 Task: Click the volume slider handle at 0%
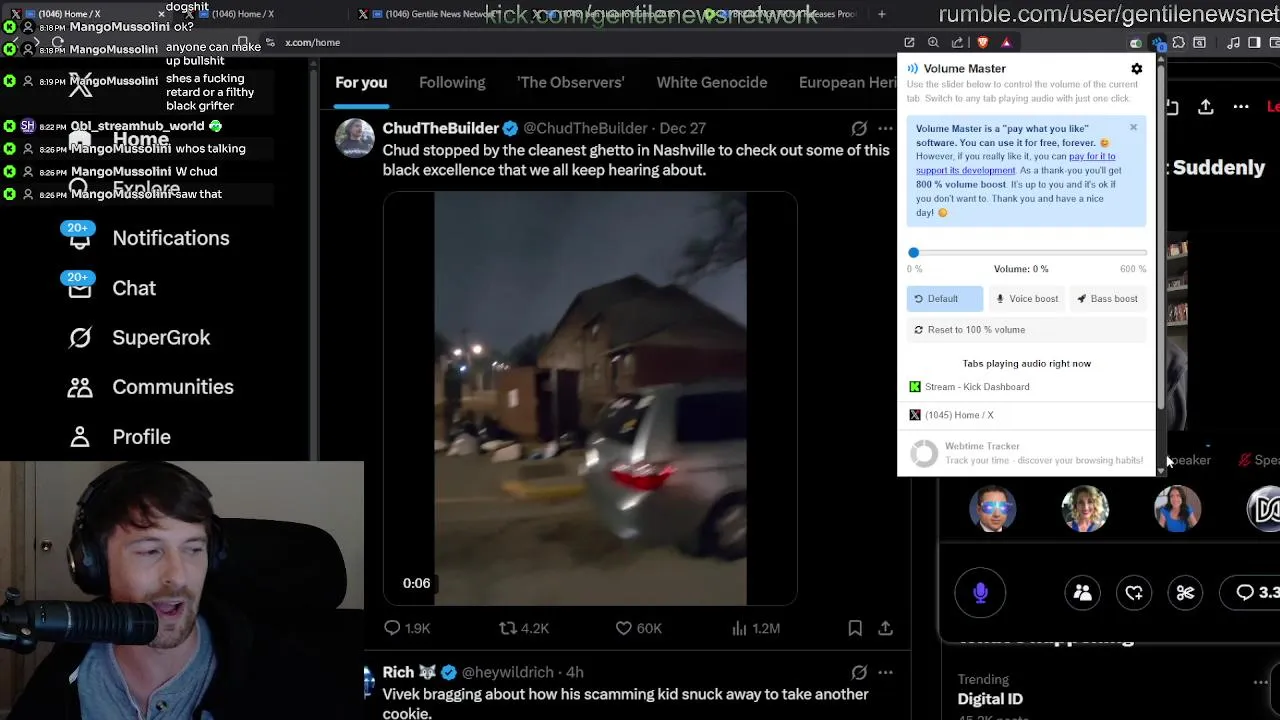(x=913, y=253)
